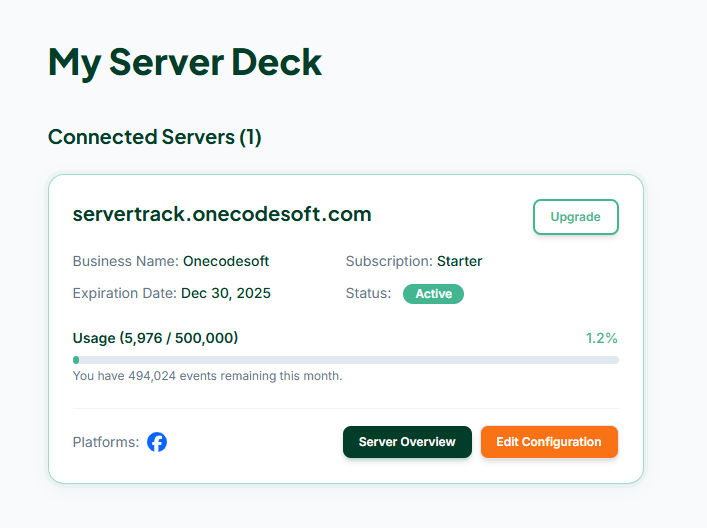This screenshot has width=707, height=528.
Task: Click the Connected Servers (1) heading
Action: (x=155, y=137)
